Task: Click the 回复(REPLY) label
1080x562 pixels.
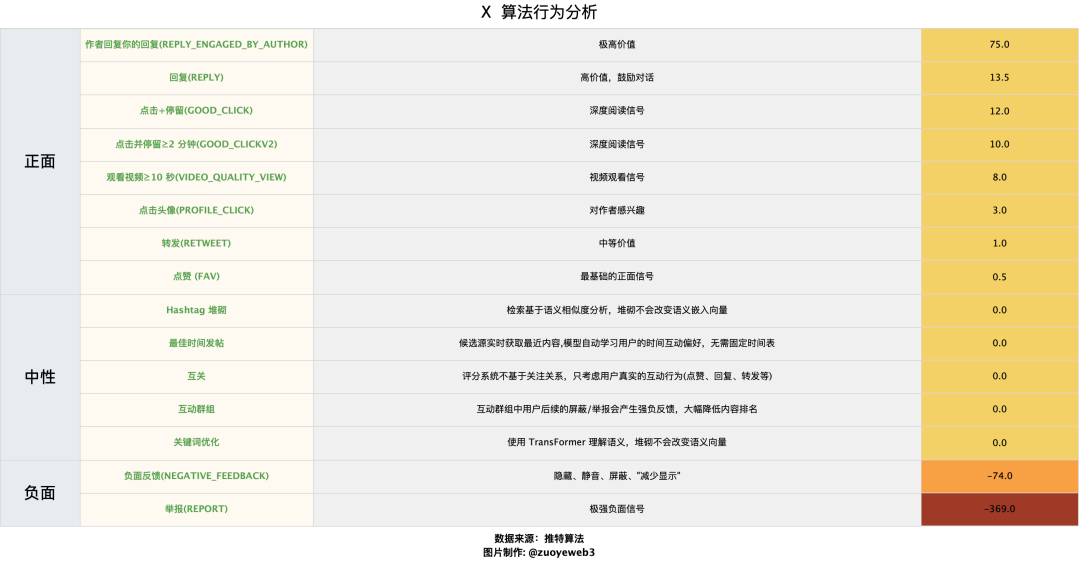Action: [196, 77]
